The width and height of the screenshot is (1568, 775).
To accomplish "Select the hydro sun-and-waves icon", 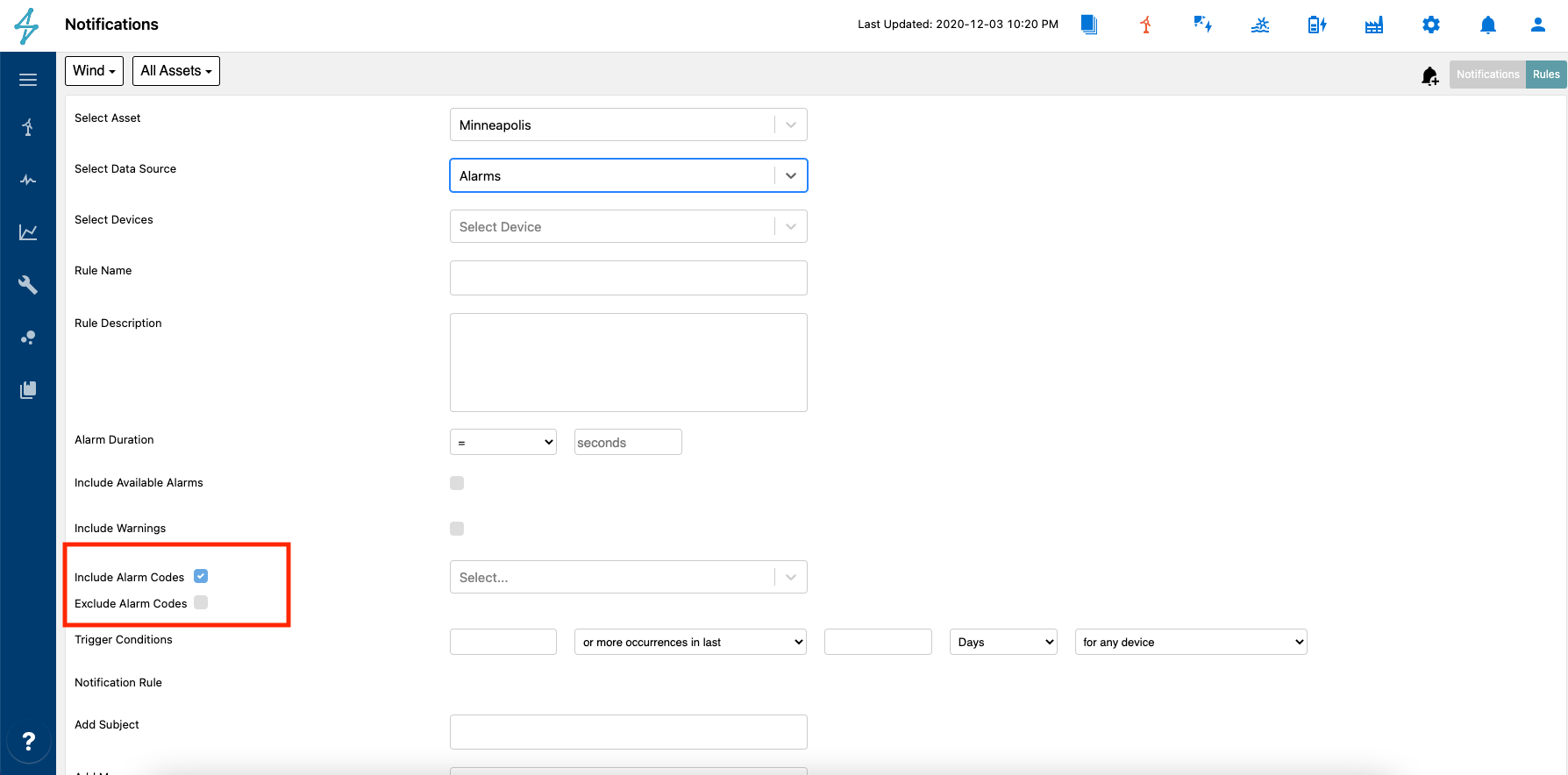I will click(1260, 25).
